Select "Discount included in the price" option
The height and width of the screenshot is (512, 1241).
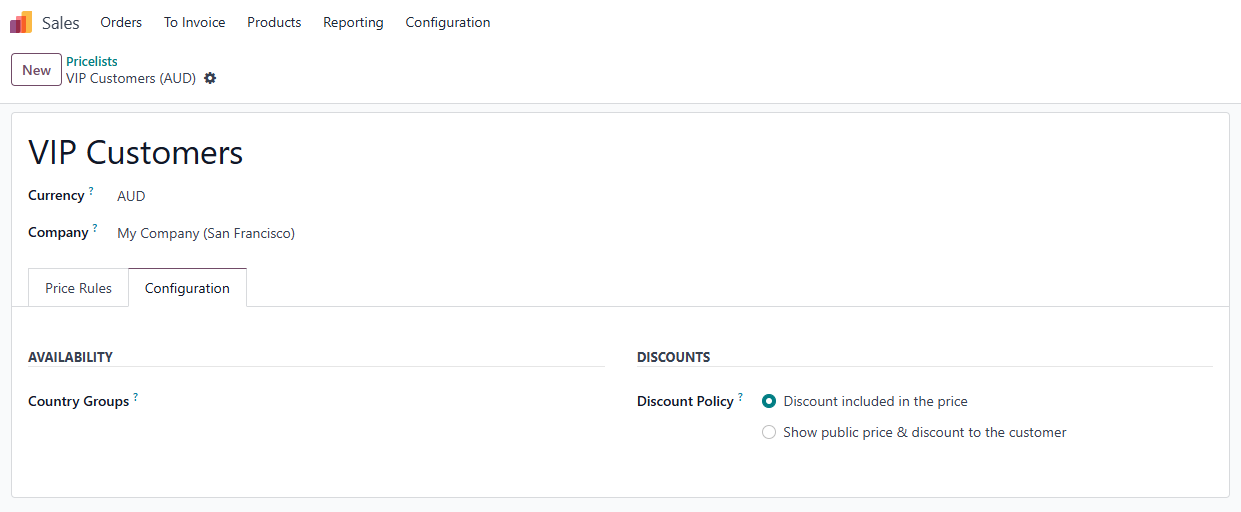pyautogui.click(x=769, y=401)
